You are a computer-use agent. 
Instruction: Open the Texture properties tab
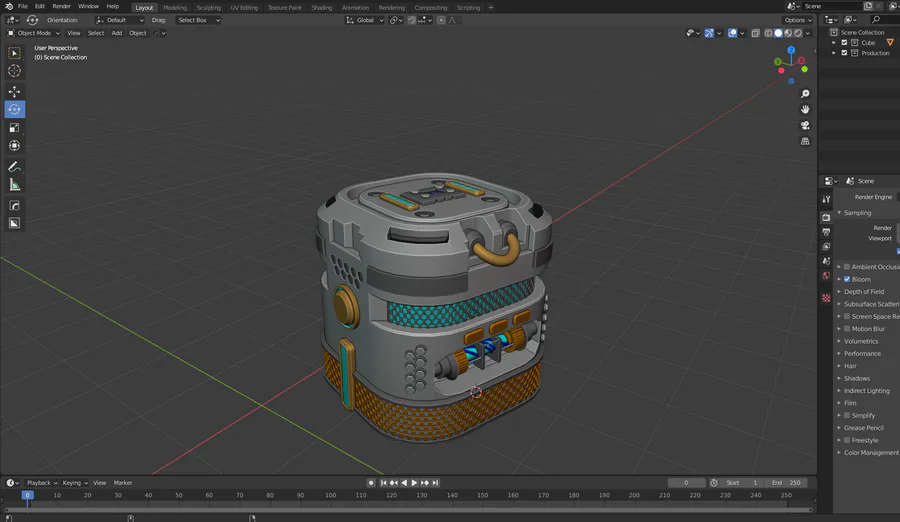tap(826, 298)
